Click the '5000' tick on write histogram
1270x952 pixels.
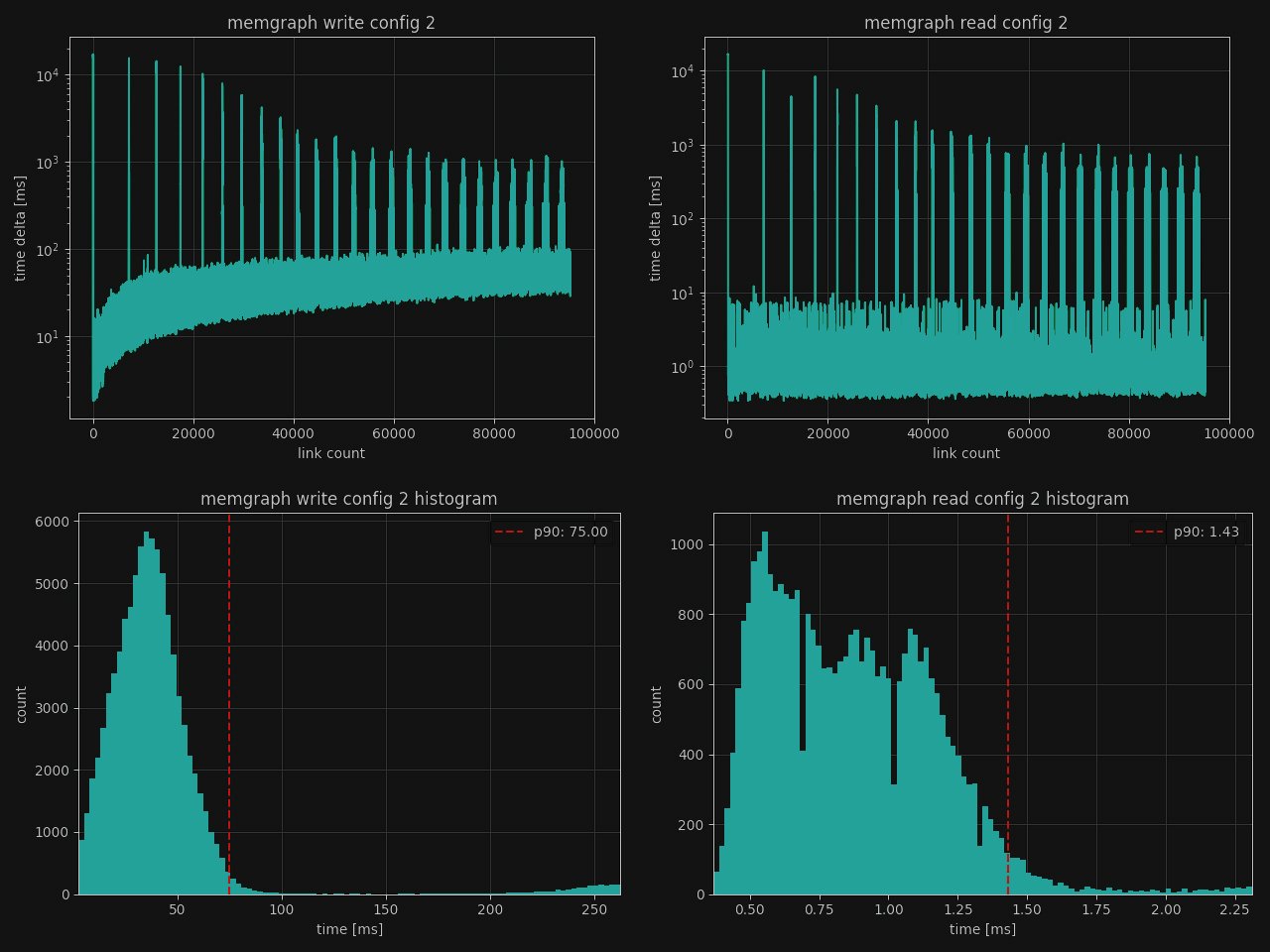52,584
